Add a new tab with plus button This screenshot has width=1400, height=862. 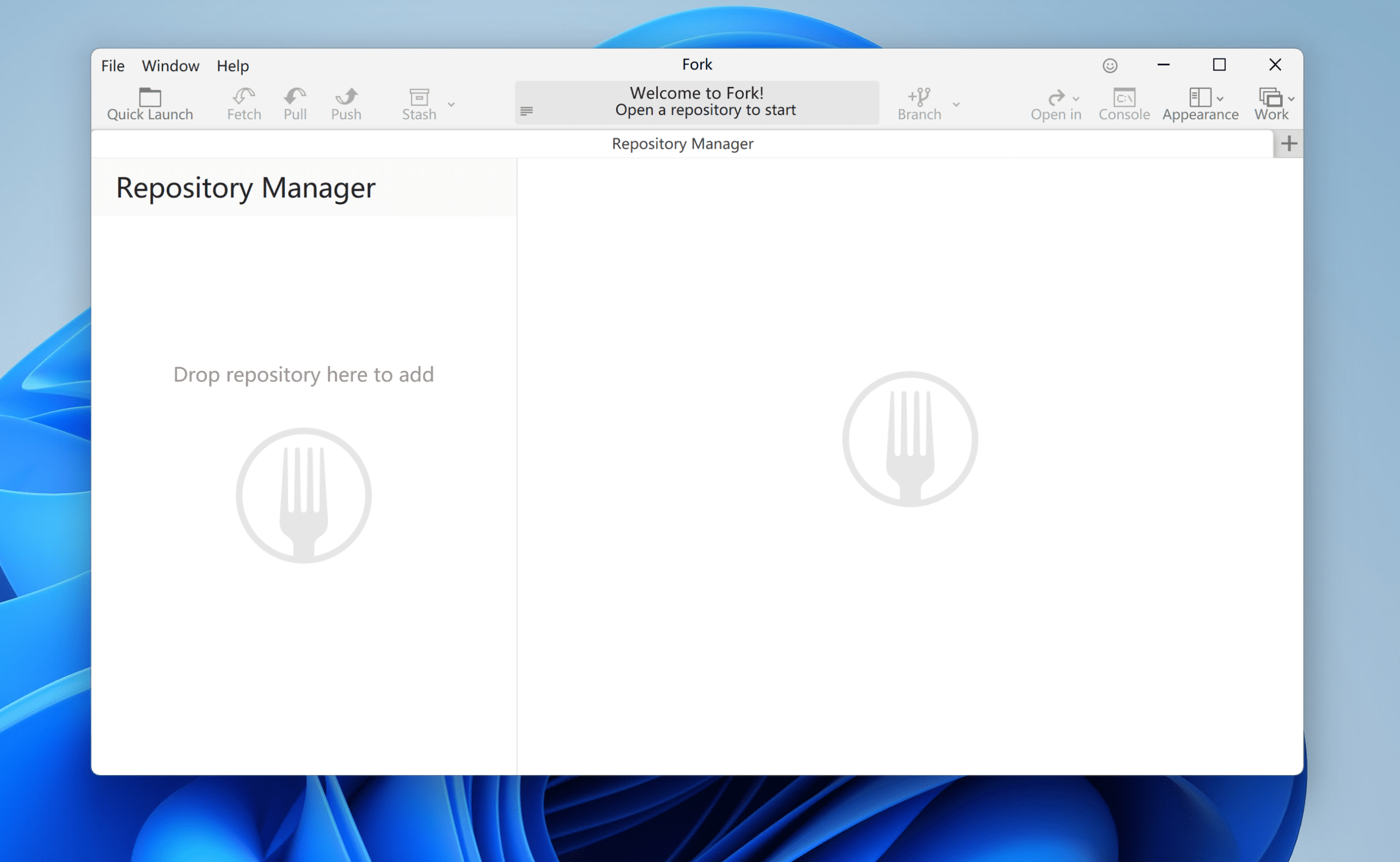click(x=1288, y=144)
